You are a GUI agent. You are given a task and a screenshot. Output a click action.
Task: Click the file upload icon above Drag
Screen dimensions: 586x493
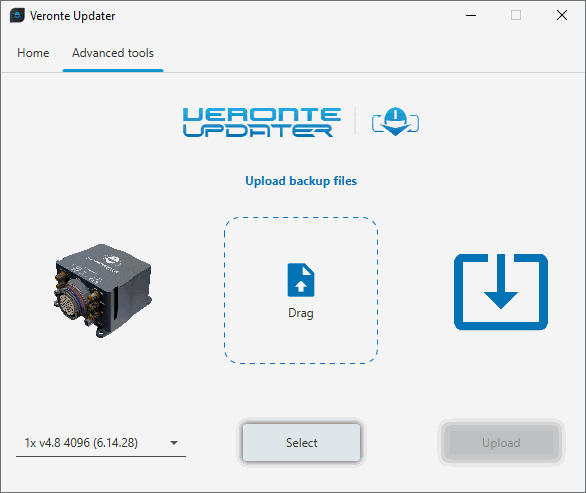(x=301, y=280)
